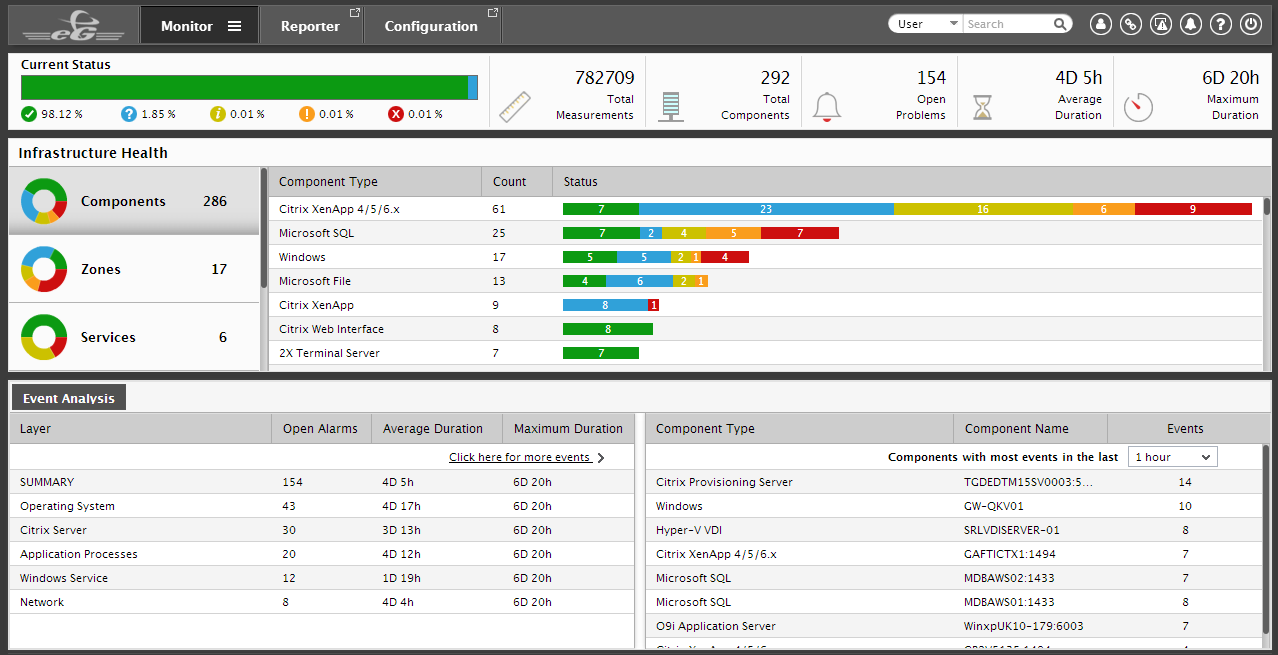
Task: Select the Event Analysis tab
Action: [x=69, y=398]
